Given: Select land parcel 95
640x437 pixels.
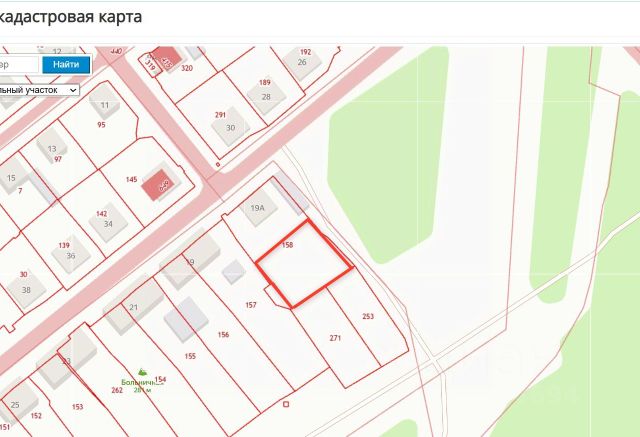Looking at the screenshot, I should click(x=101, y=125).
